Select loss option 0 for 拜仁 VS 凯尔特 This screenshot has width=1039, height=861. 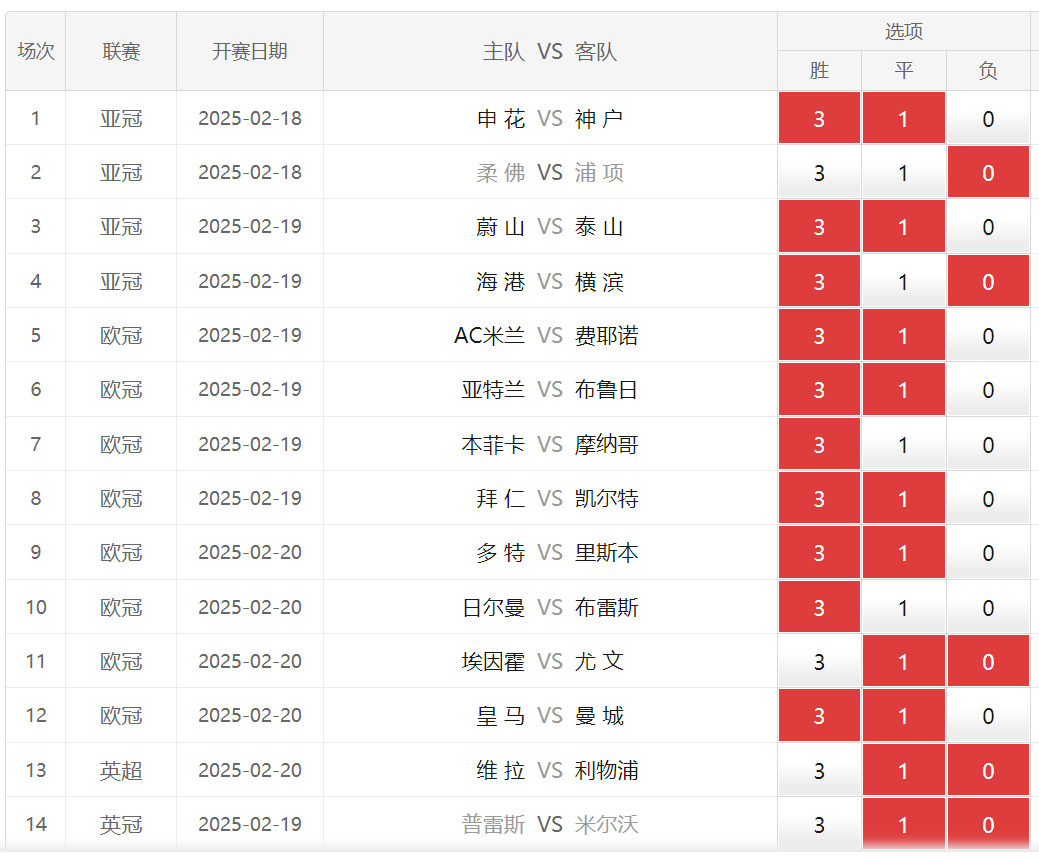988,498
